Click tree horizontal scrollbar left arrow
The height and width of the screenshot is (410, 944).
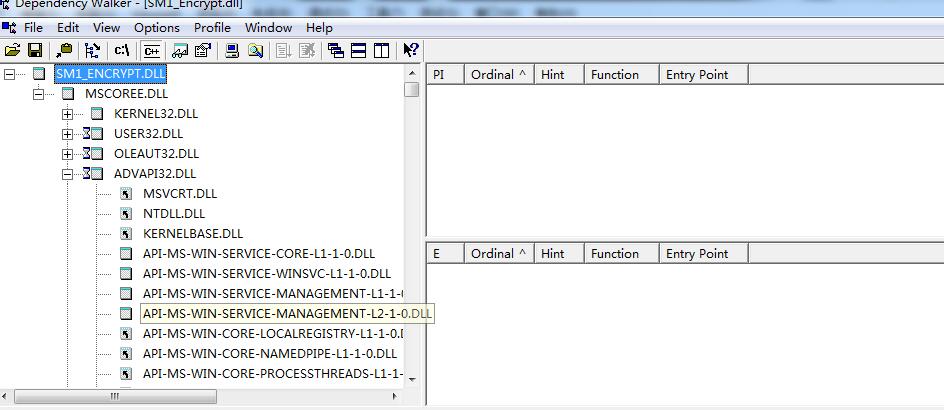pyautogui.click(x=5, y=396)
